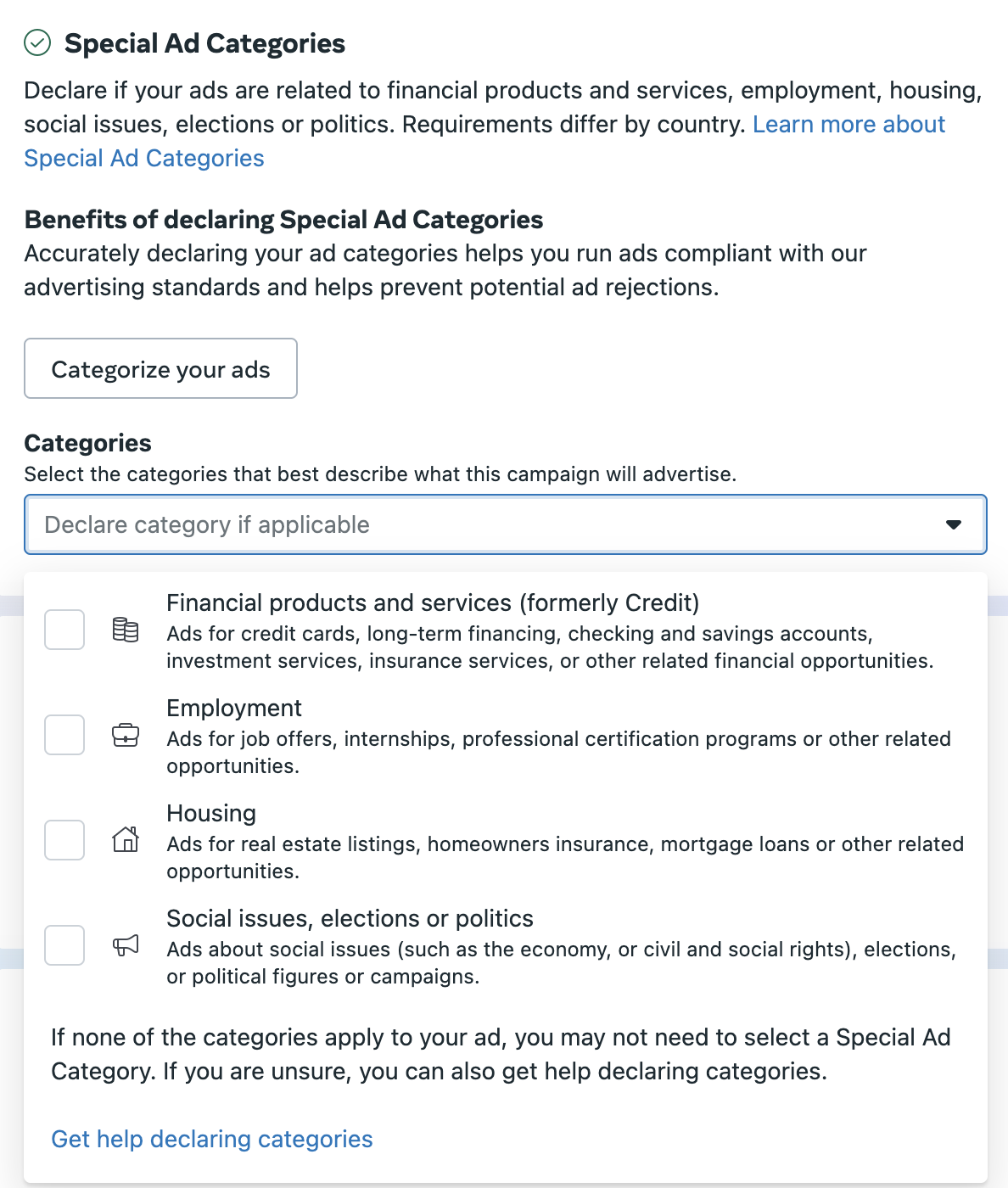Click the Categorize your ads button
1008x1188 pixels.
160,368
